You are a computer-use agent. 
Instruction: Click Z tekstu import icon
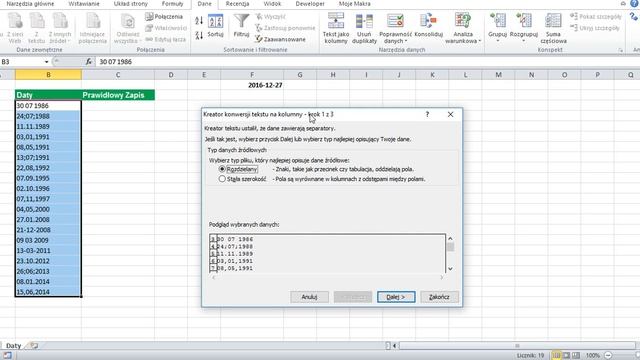(x=36, y=21)
